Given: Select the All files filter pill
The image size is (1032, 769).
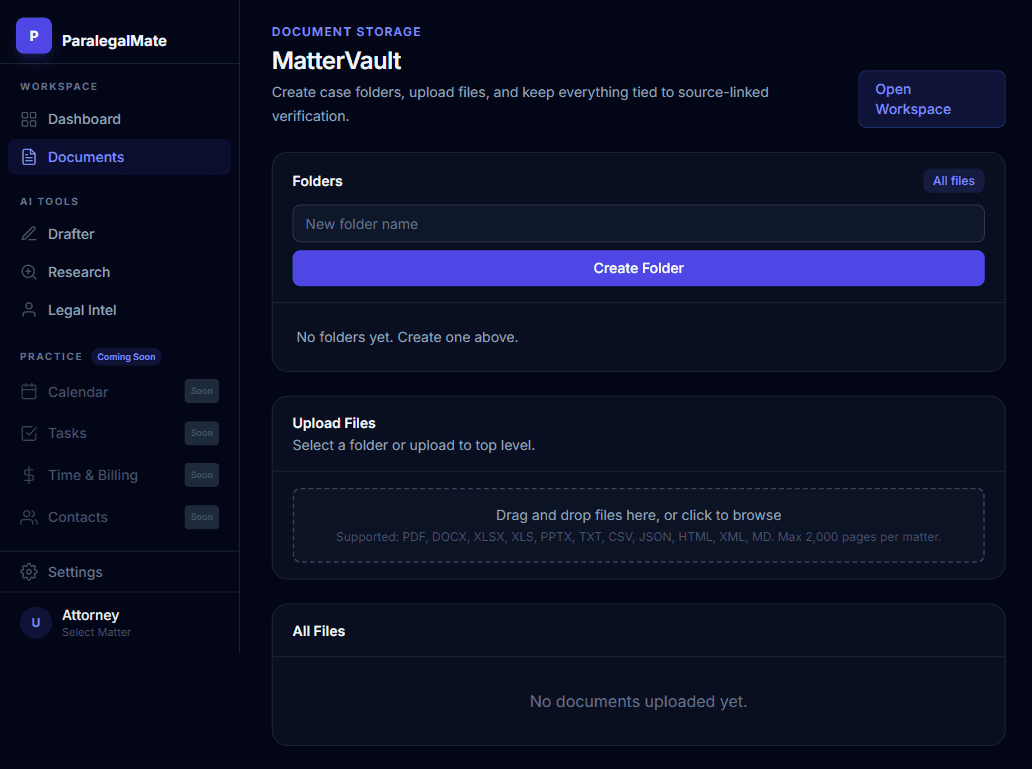Looking at the screenshot, I should [x=953, y=181].
